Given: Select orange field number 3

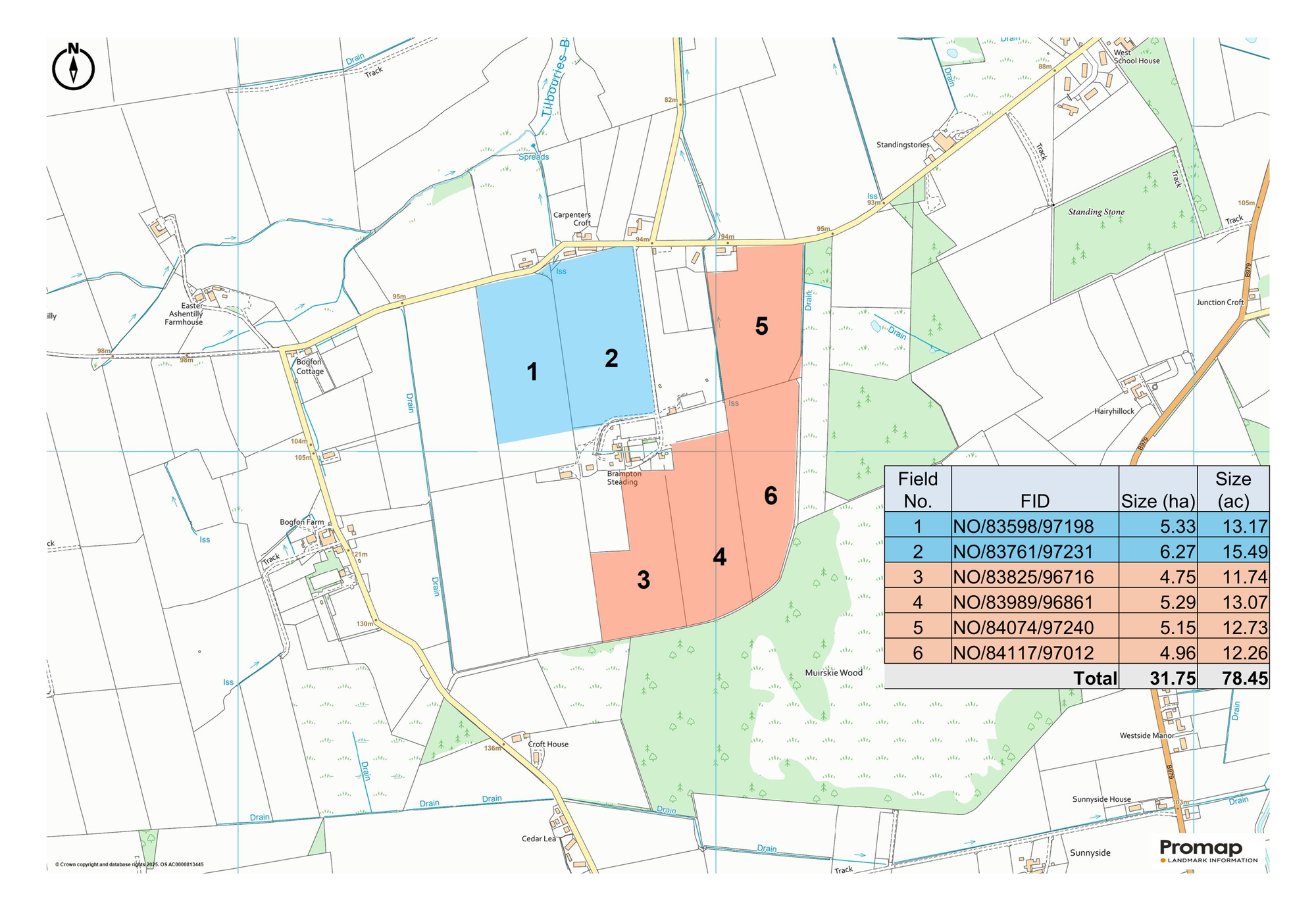Looking at the screenshot, I should [644, 580].
